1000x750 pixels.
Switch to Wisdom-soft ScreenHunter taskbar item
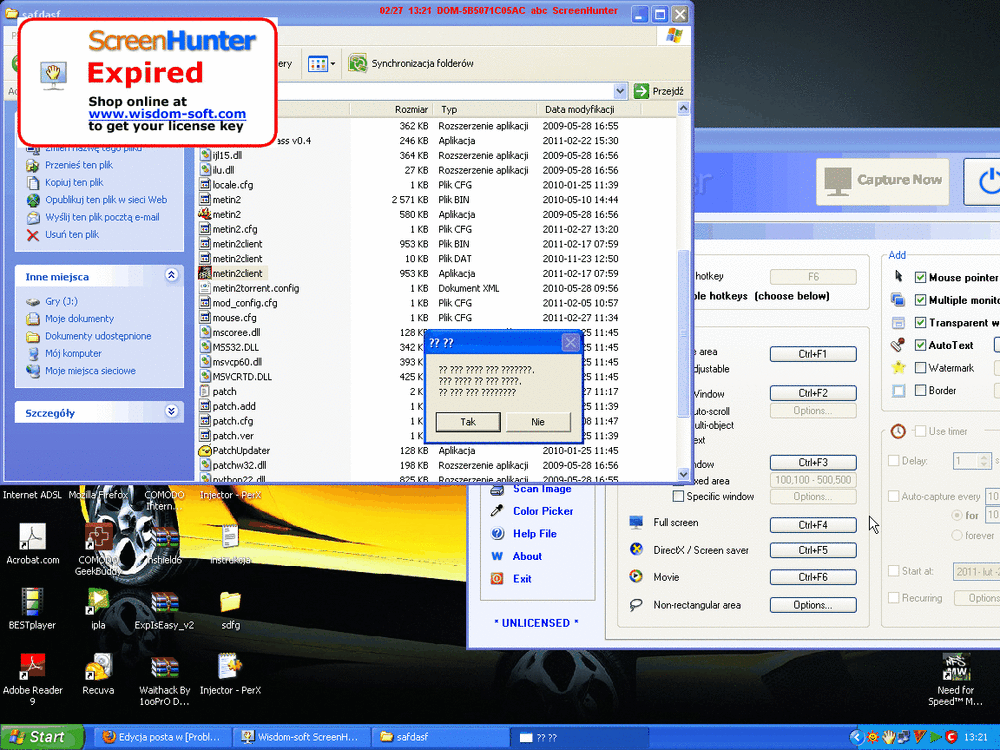[301, 737]
